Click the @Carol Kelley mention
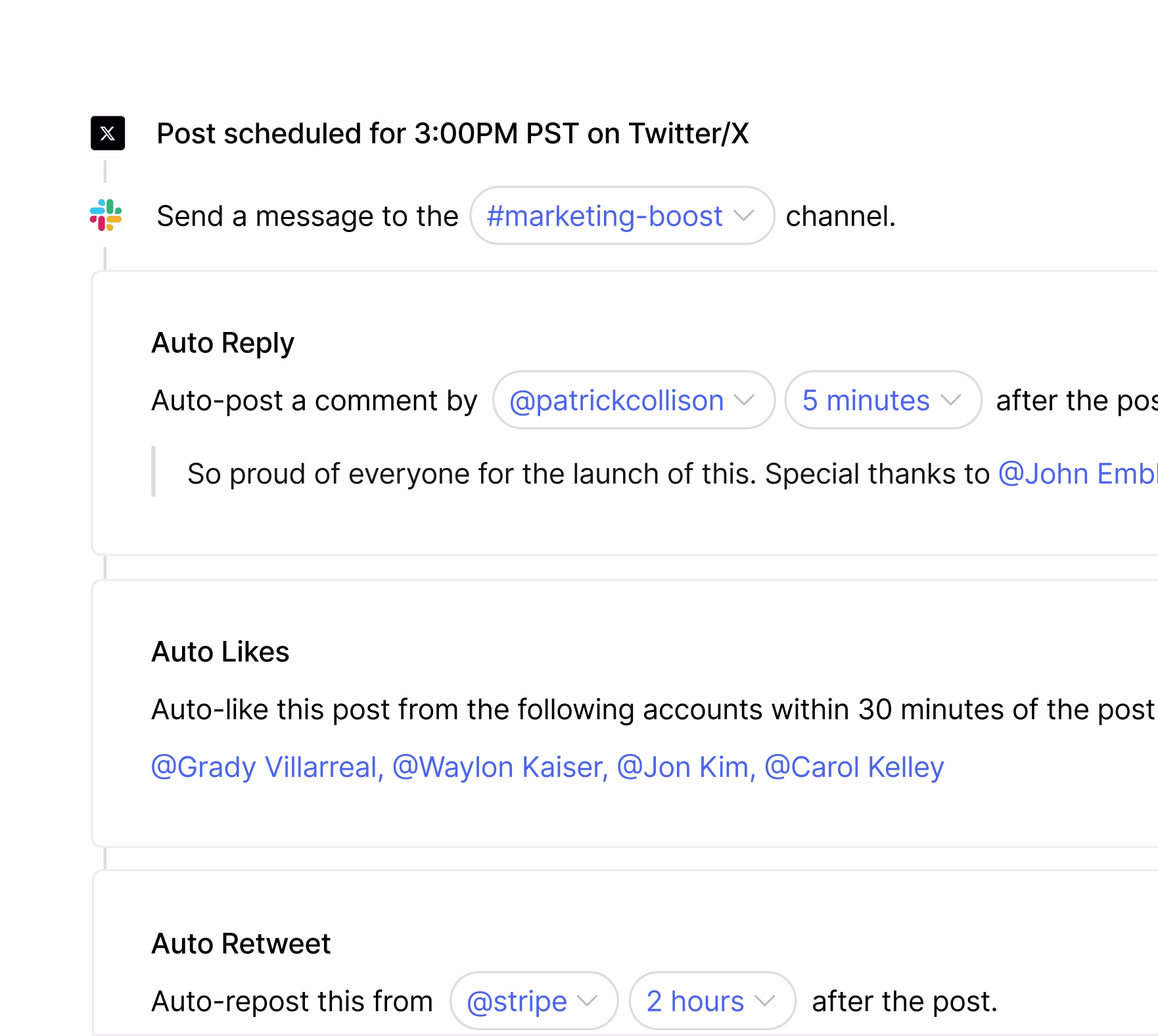This screenshot has width=1158, height=1036. pyautogui.click(x=854, y=767)
